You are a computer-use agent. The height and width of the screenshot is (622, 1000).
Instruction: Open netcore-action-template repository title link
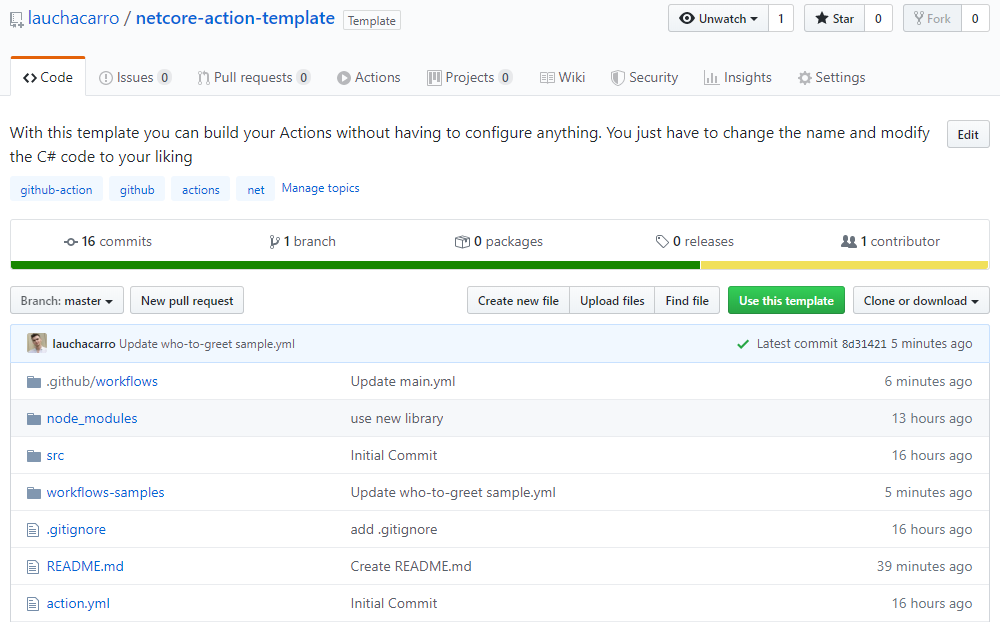[235, 18]
